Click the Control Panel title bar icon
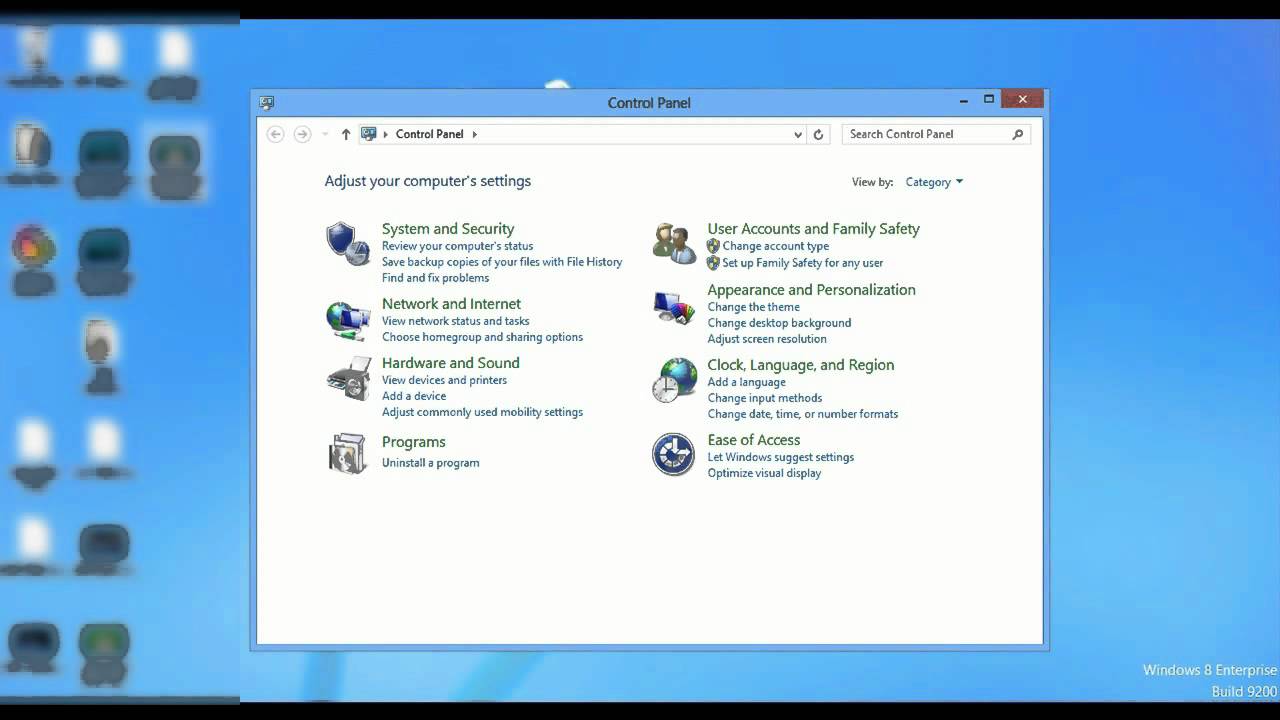The height and width of the screenshot is (720, 1280). point(266,102)
